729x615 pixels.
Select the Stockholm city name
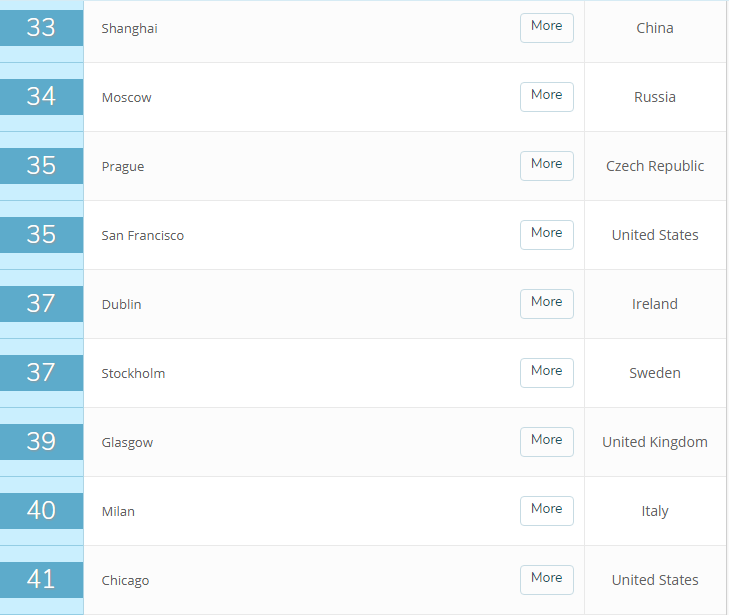pos(133,373)
